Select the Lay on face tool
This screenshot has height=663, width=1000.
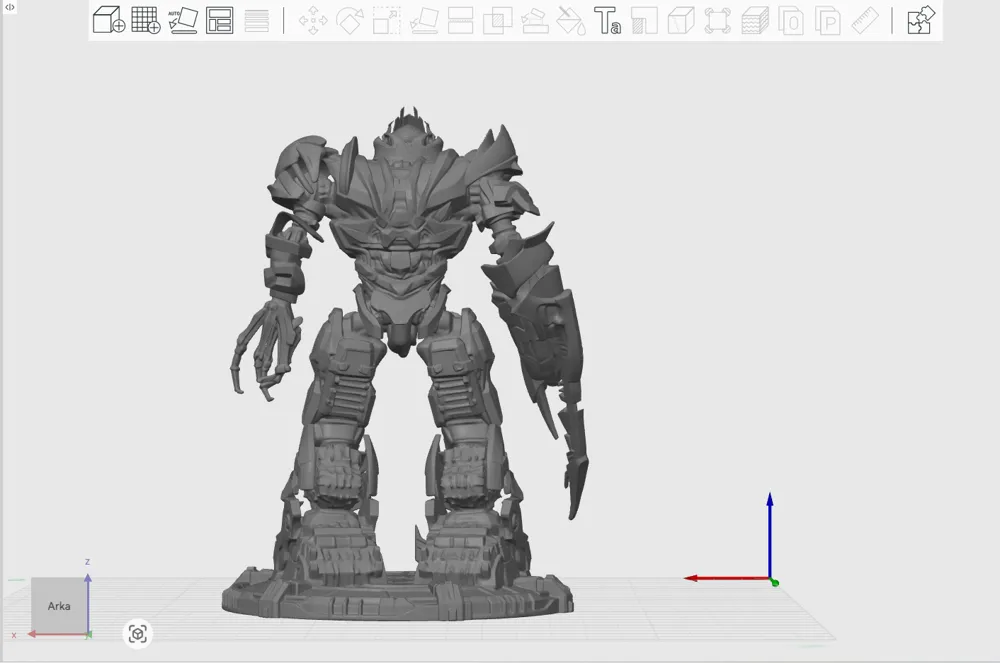pyautogui.click(x=423, y=20)
